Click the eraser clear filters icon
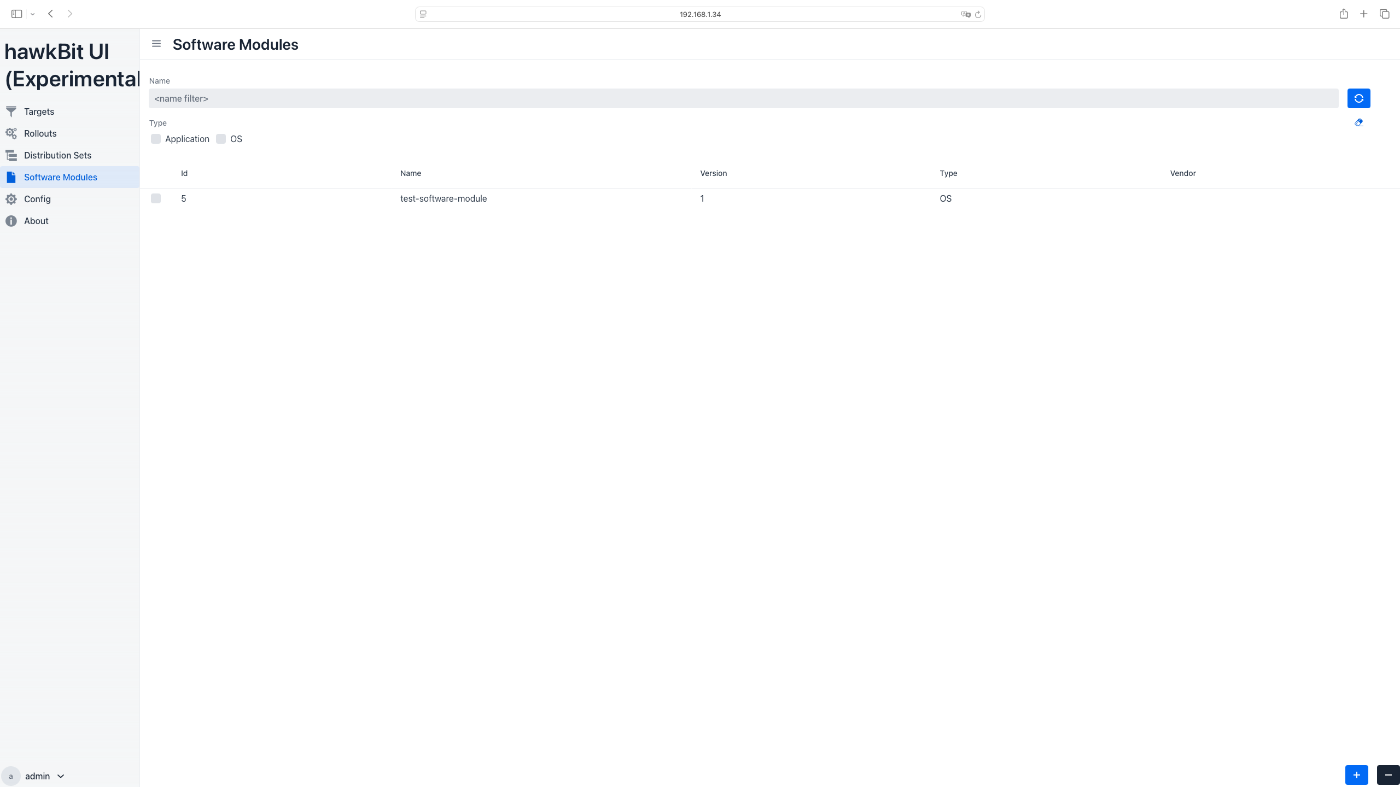 1358,122
